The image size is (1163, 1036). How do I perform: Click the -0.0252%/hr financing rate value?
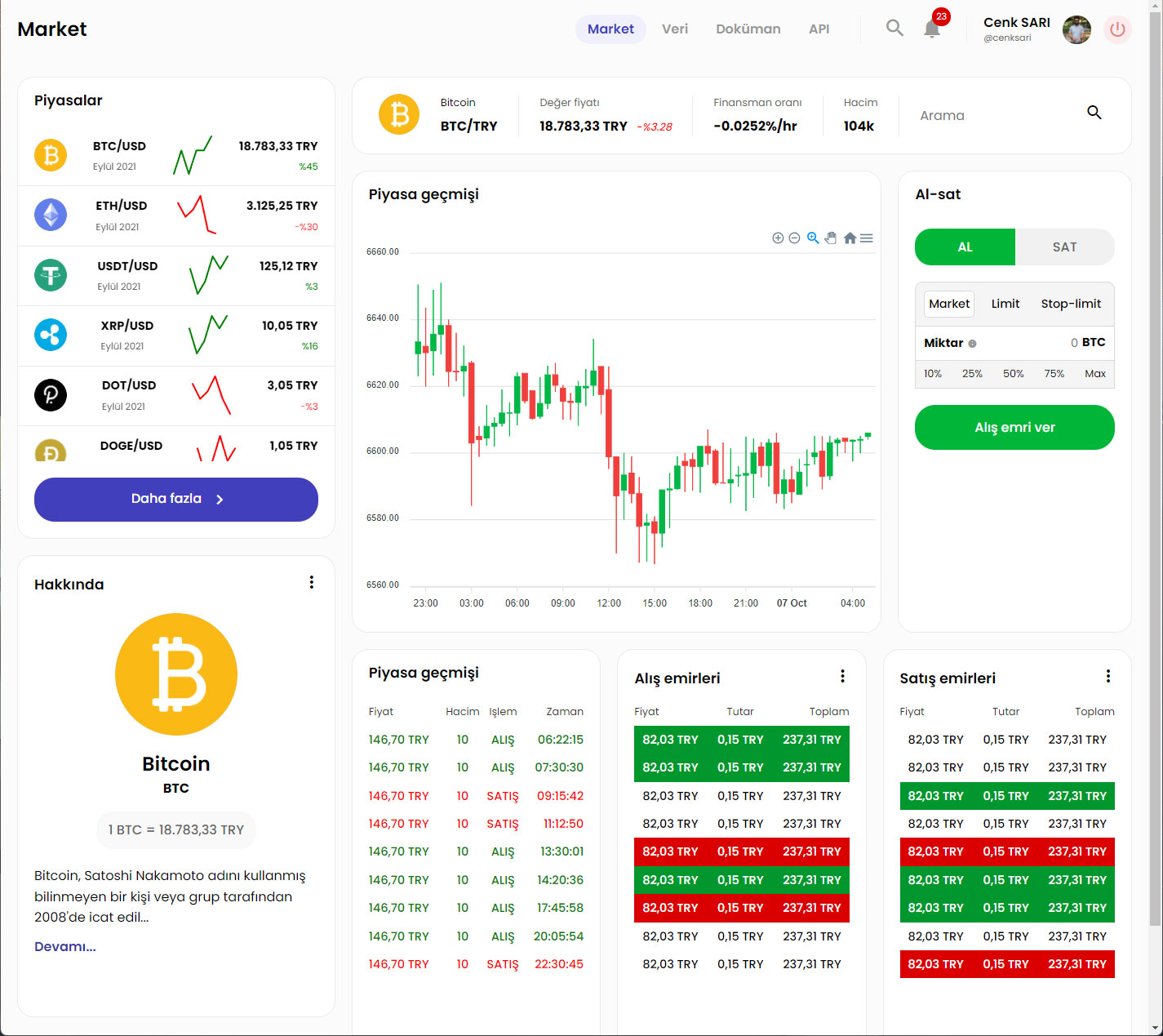(x=755, y=126)
